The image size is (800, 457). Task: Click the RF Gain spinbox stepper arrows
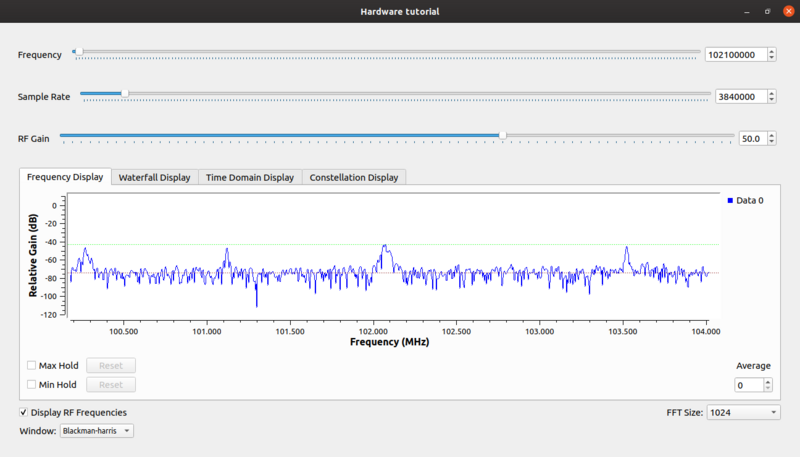[x=772, y=138]
